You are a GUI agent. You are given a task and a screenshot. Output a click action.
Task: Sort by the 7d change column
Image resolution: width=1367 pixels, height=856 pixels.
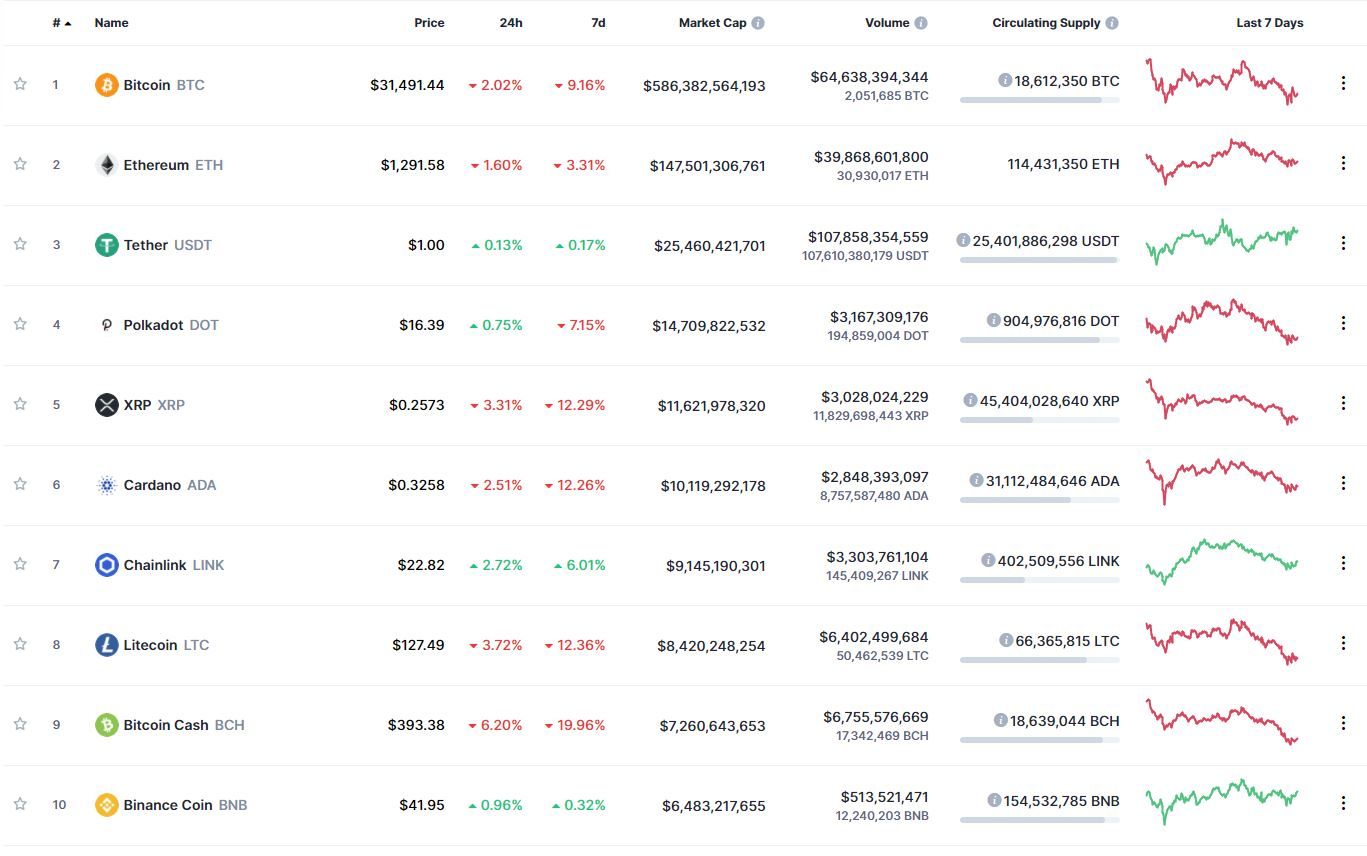tap(598, 23)
